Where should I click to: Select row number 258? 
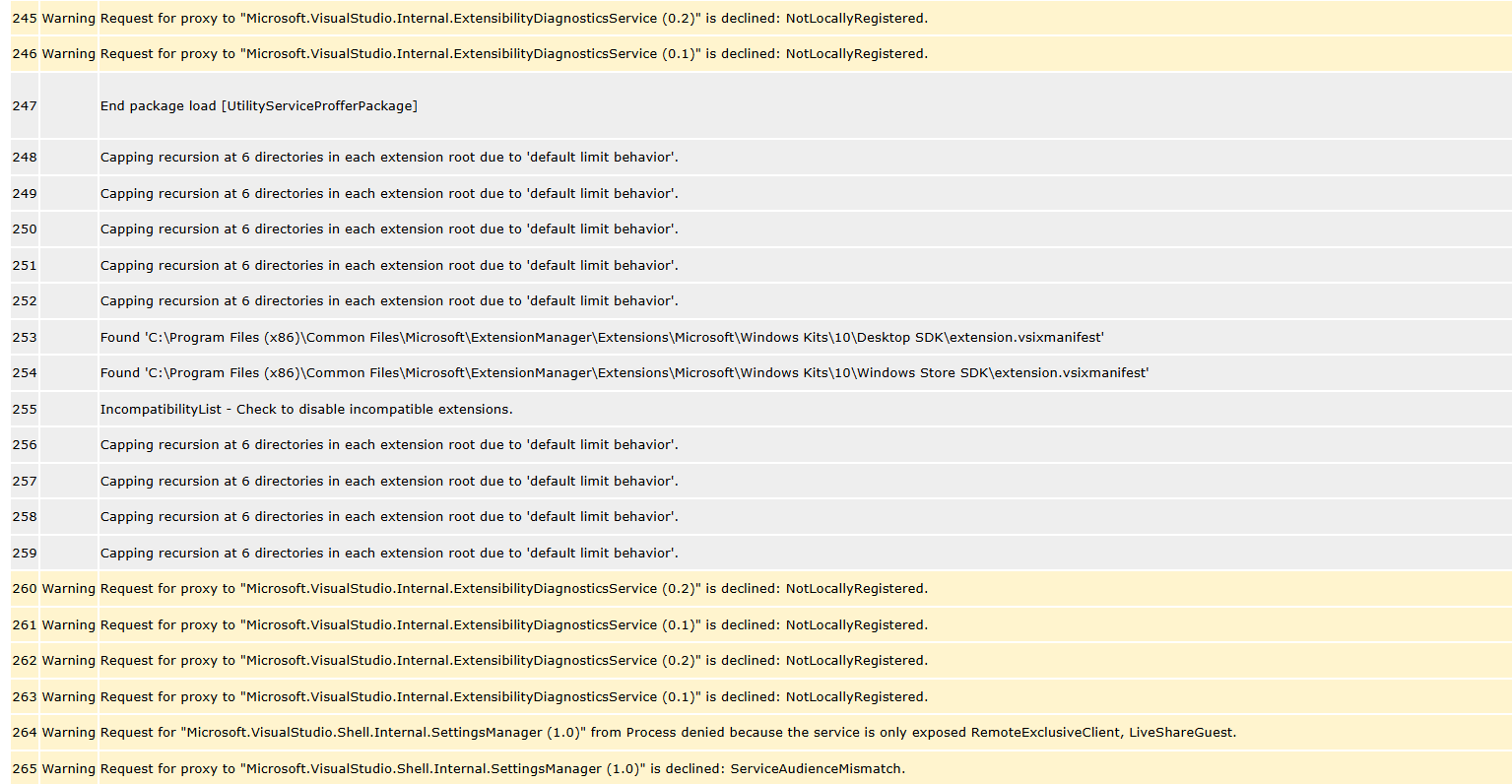25,517
